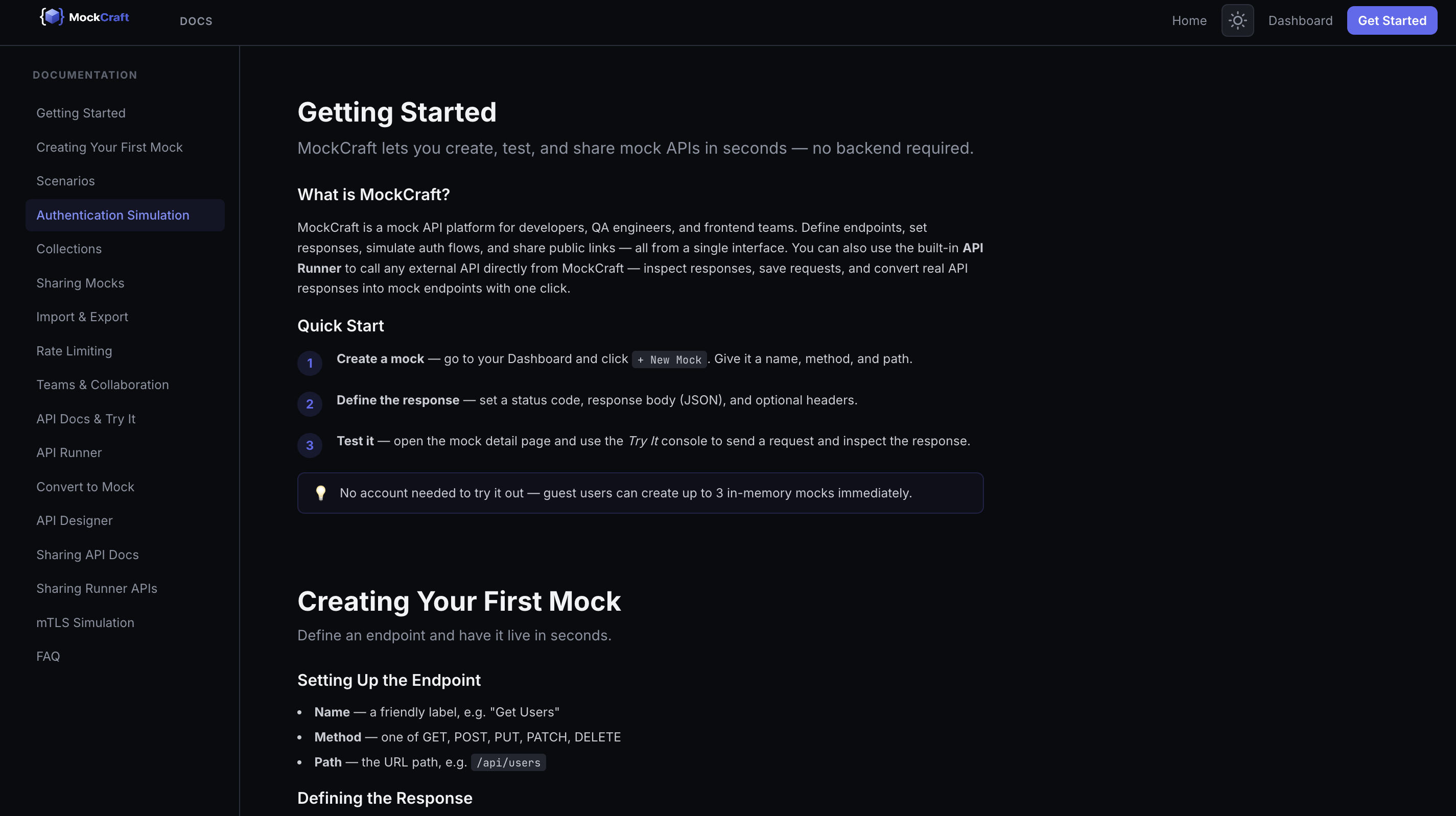Navigate to Home in the navbar
1456x816 pixels.
click(1189, 20)
